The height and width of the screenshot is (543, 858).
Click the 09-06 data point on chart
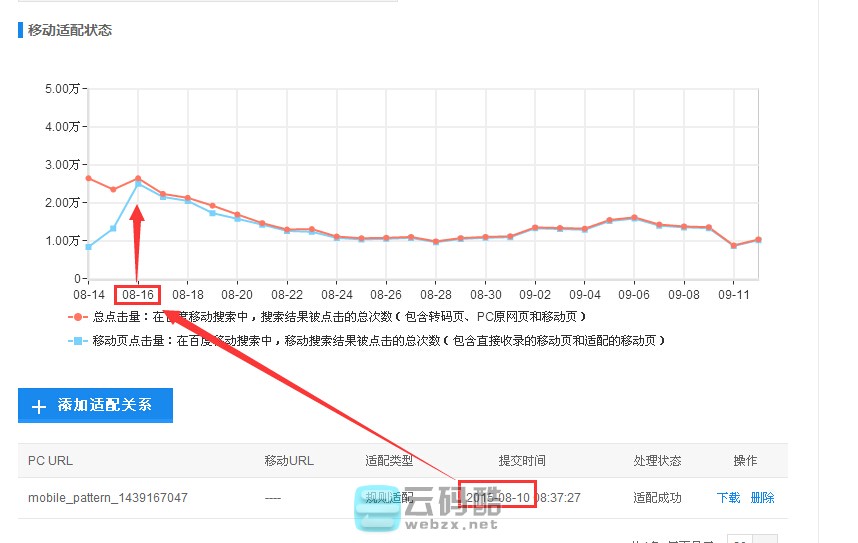pyautogui.click(x=634, y=217)
